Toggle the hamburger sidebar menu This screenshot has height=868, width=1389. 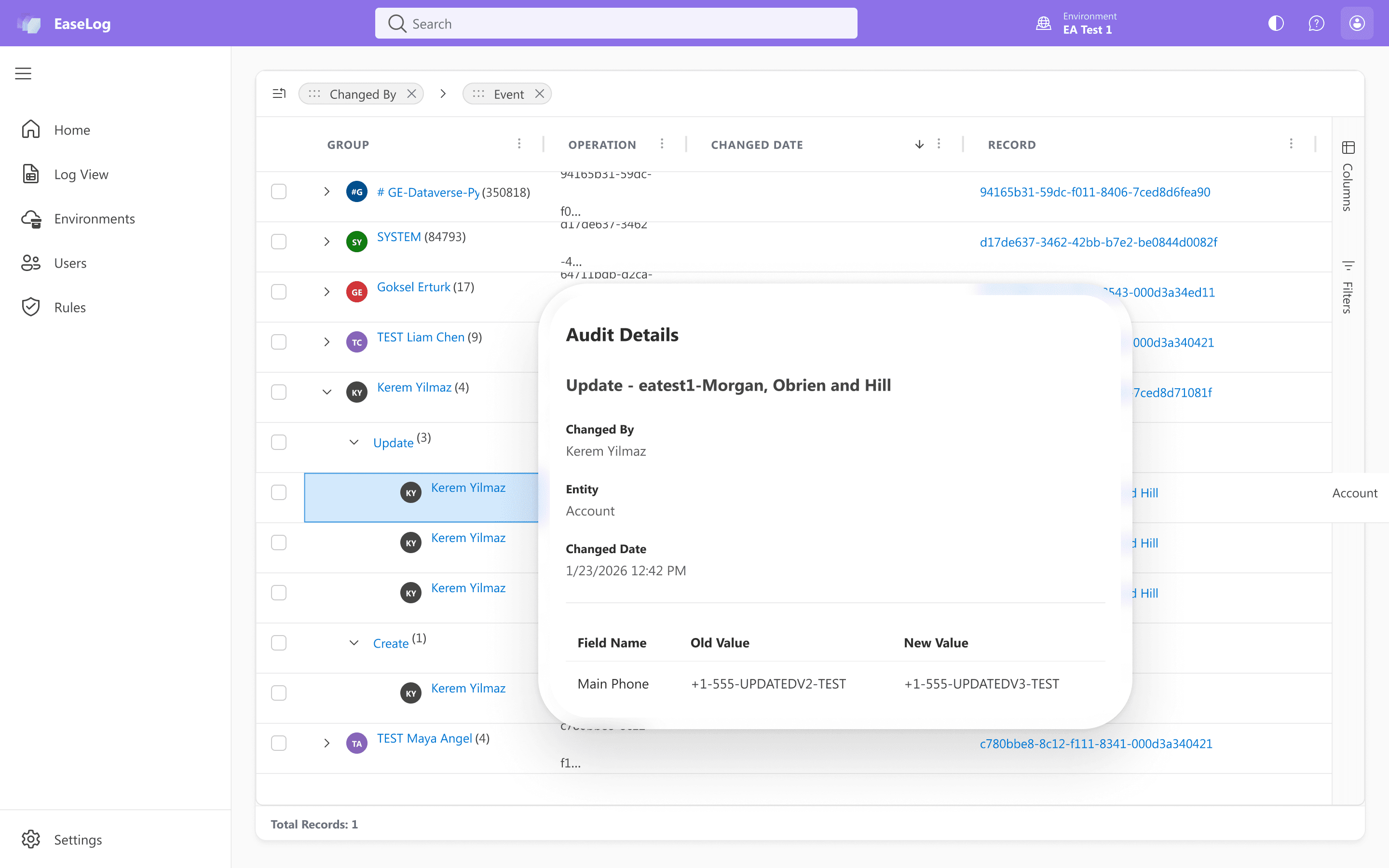click(x=23, y=73)
